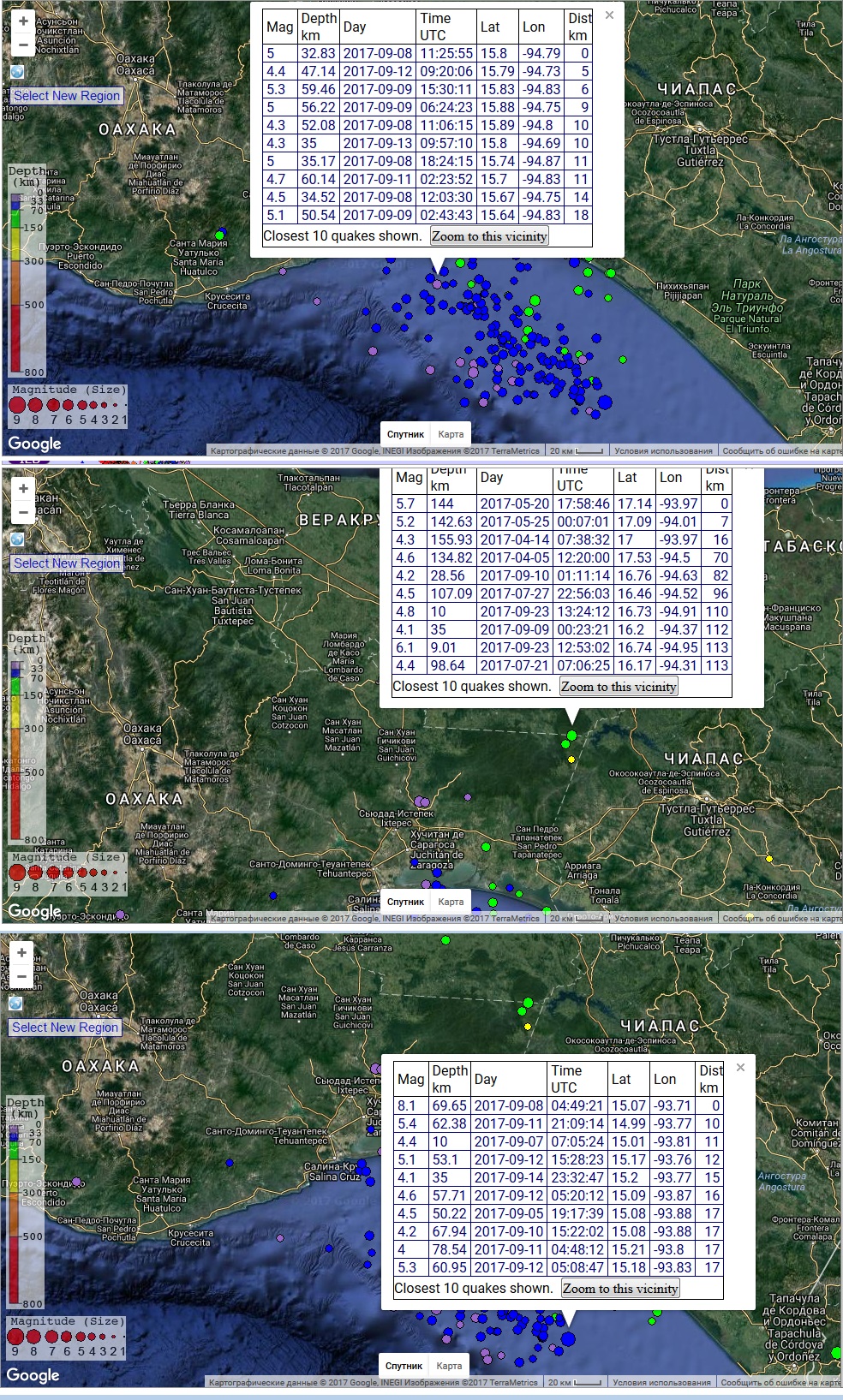Viewport: 843px width, 1400px height.
Task: Open "Условия использования" on the top map
Action: [663, 450]
